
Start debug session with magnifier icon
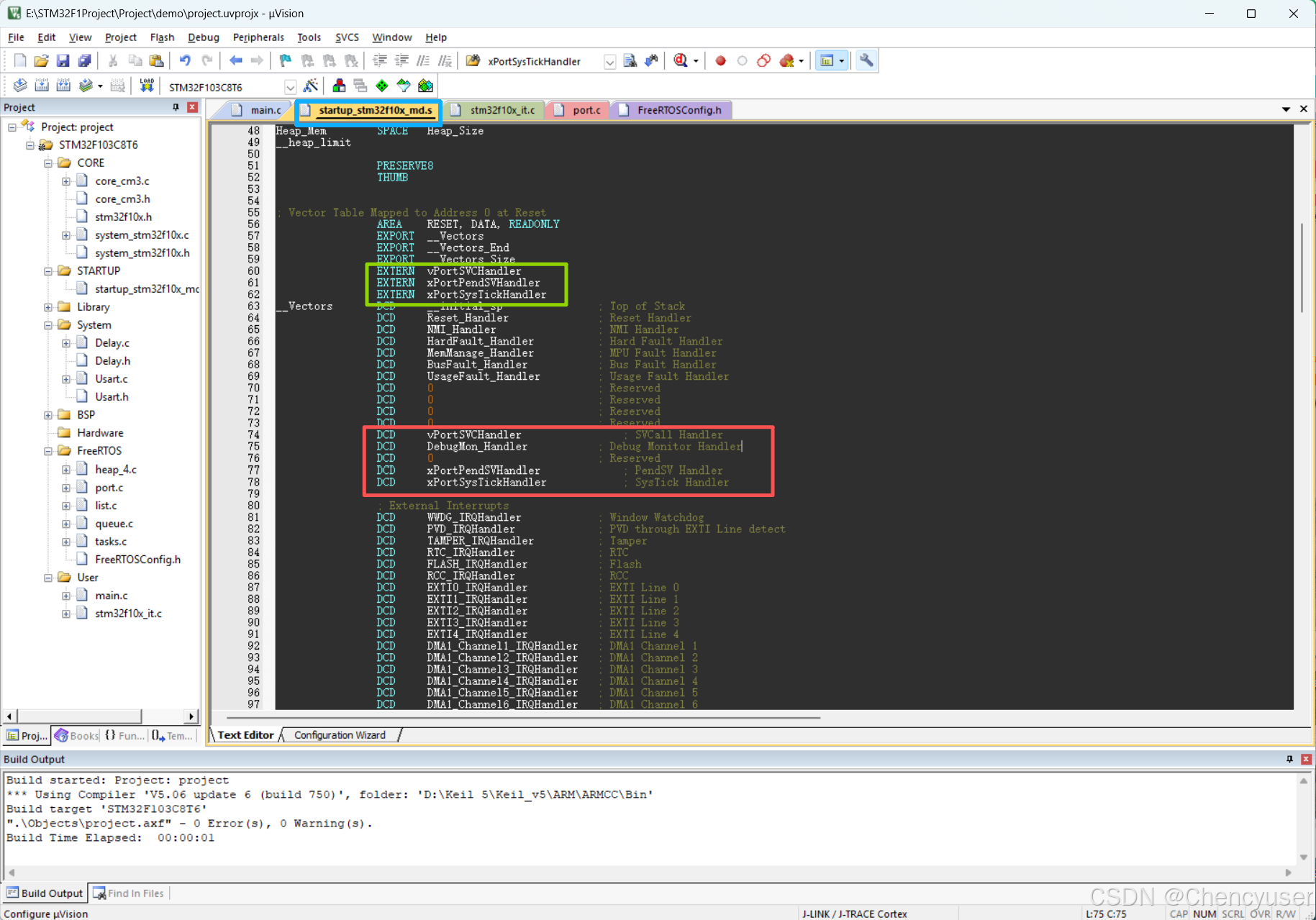click(681, 61)
